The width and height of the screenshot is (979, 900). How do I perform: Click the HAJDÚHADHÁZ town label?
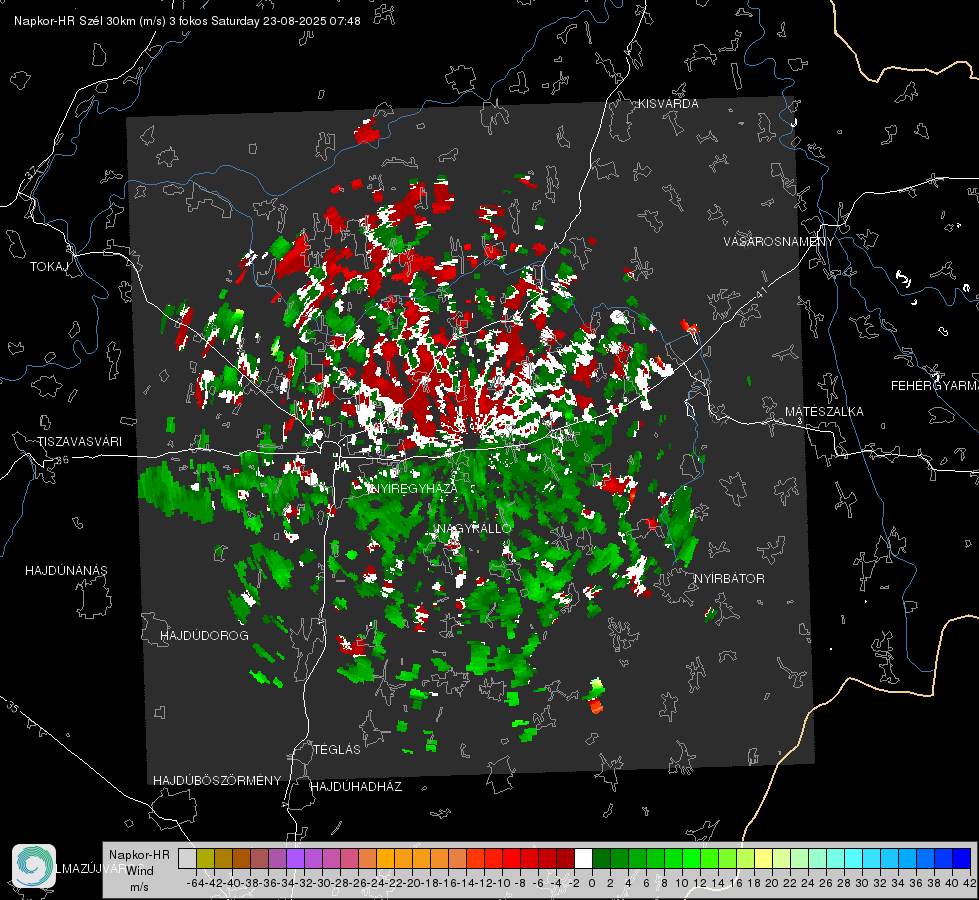tap(356, 787)
